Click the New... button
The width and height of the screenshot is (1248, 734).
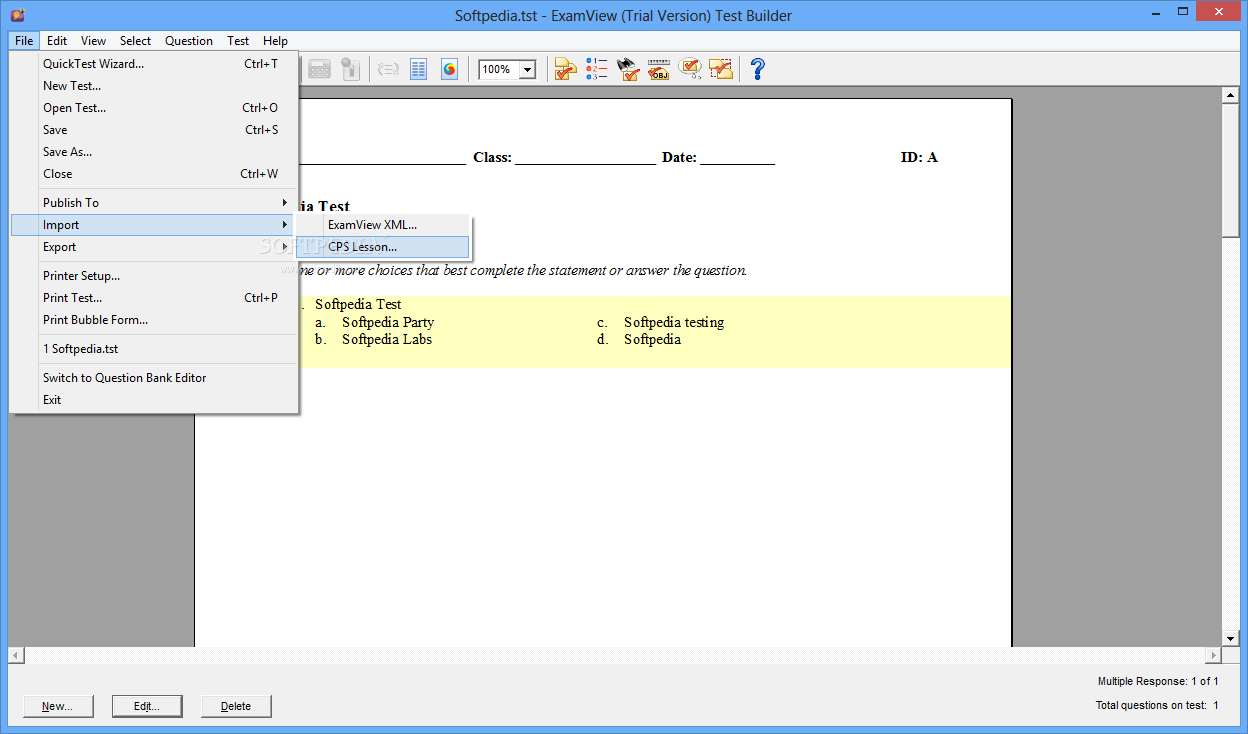point(58,706)
